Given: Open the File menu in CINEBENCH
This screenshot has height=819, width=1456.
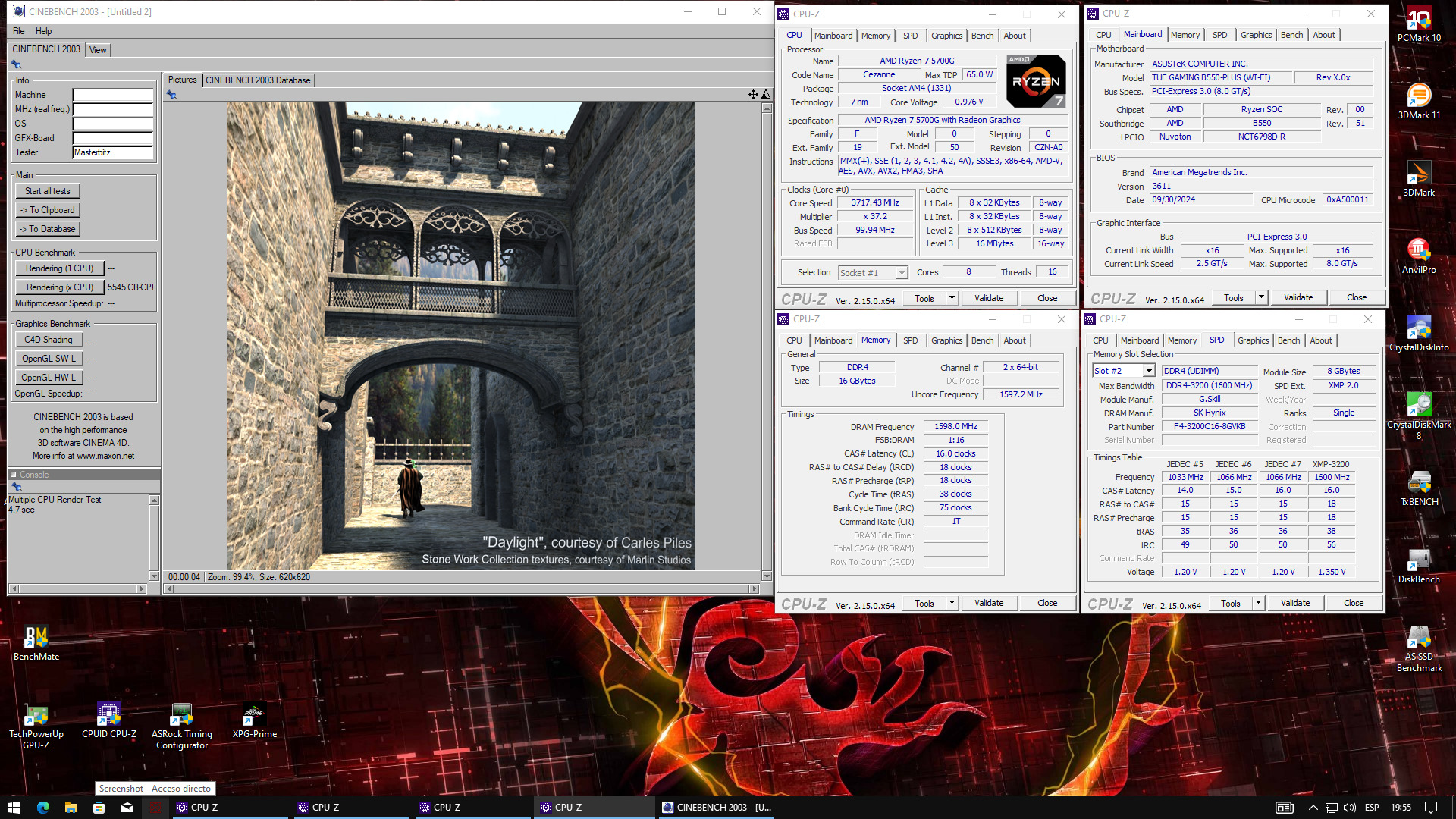Looking at the screenshot, I should [x=19, y=31].
